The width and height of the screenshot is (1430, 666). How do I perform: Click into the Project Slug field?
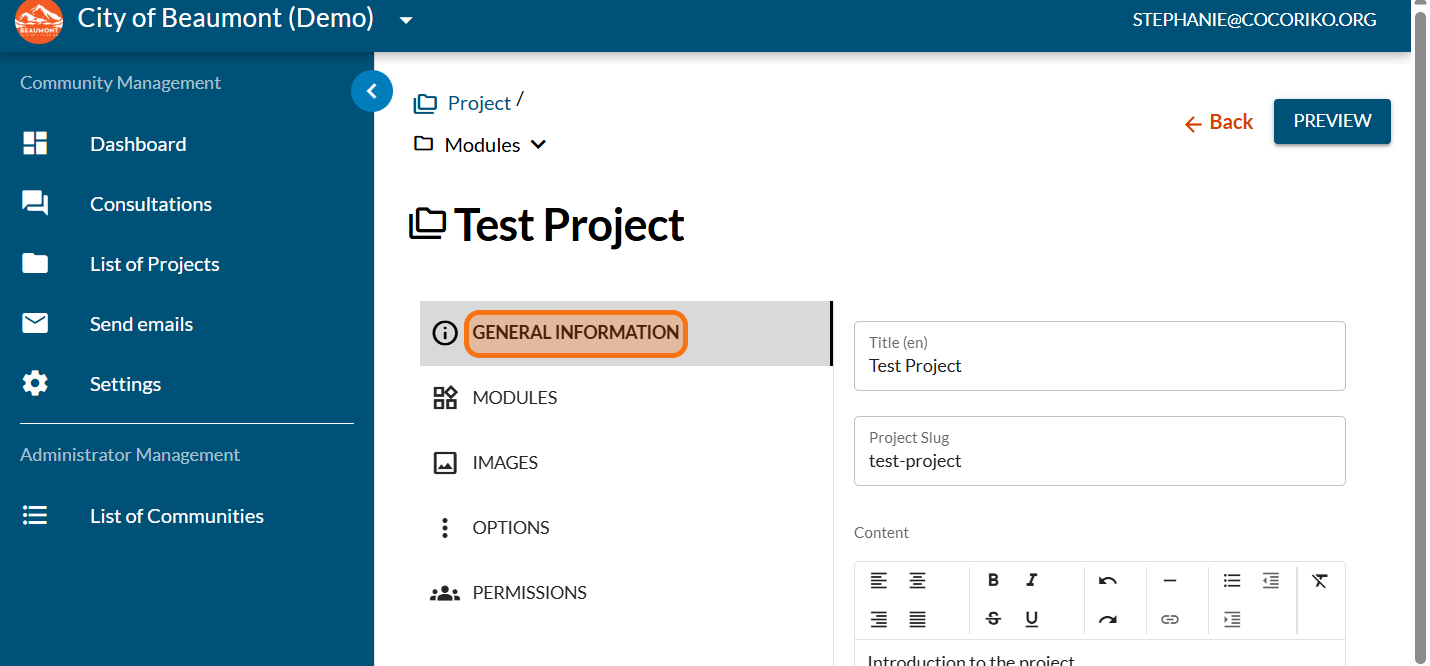tap(1098, 461)
